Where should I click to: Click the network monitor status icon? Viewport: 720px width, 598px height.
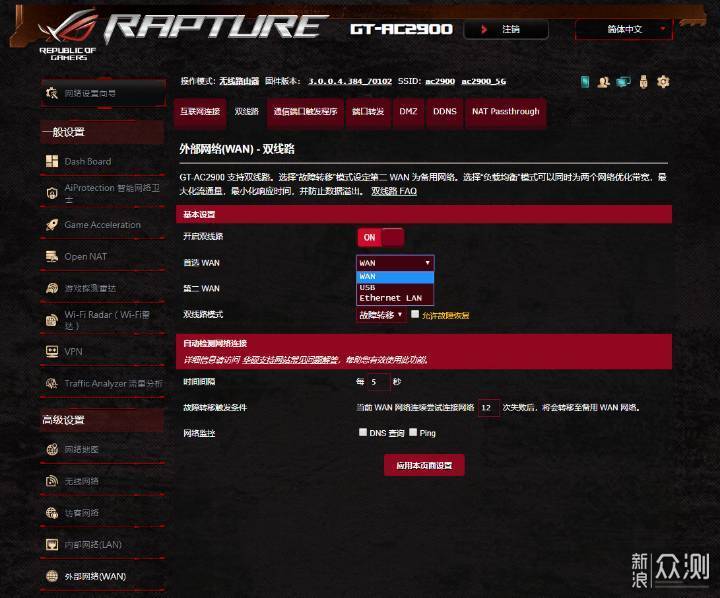pos(623,82)
